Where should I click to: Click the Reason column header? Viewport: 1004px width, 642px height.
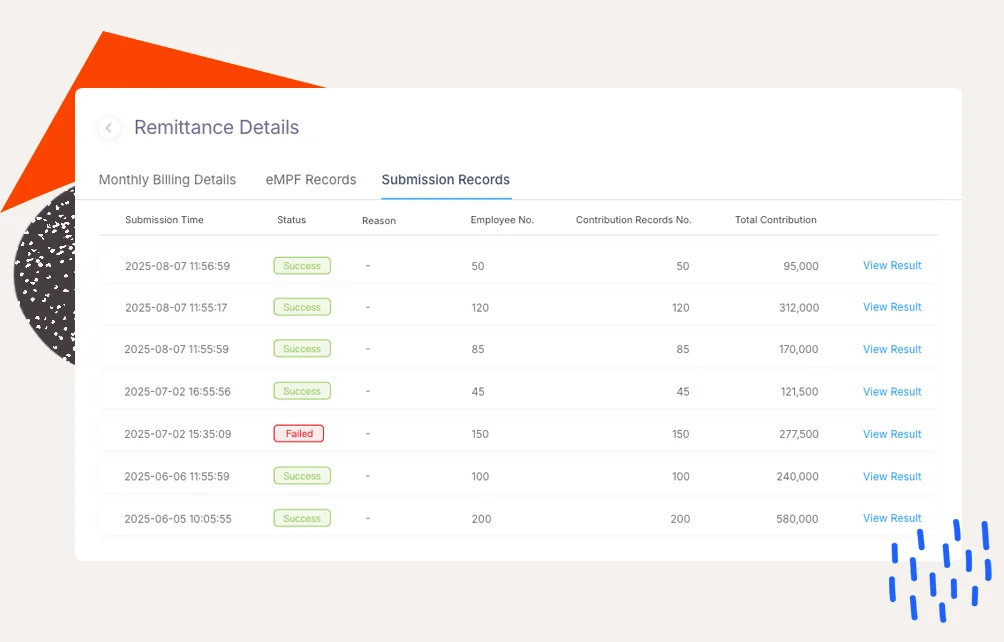(x=379, y=221)
